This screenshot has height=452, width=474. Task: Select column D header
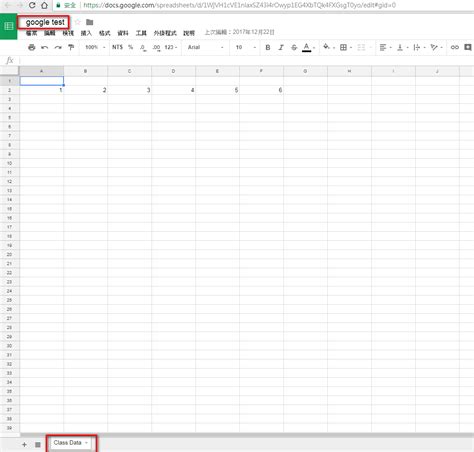[173, 71]
